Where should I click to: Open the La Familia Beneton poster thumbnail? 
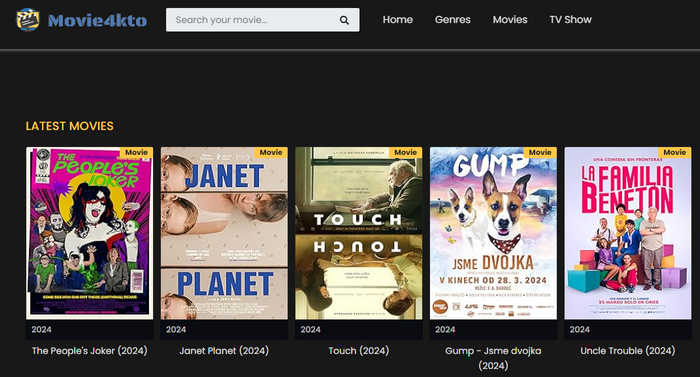[628, 233]
